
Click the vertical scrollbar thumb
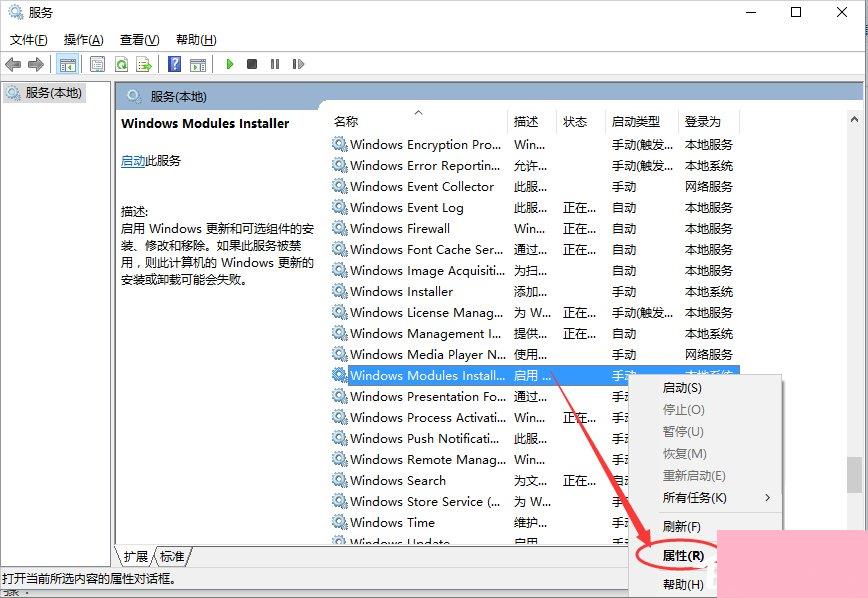854,475
